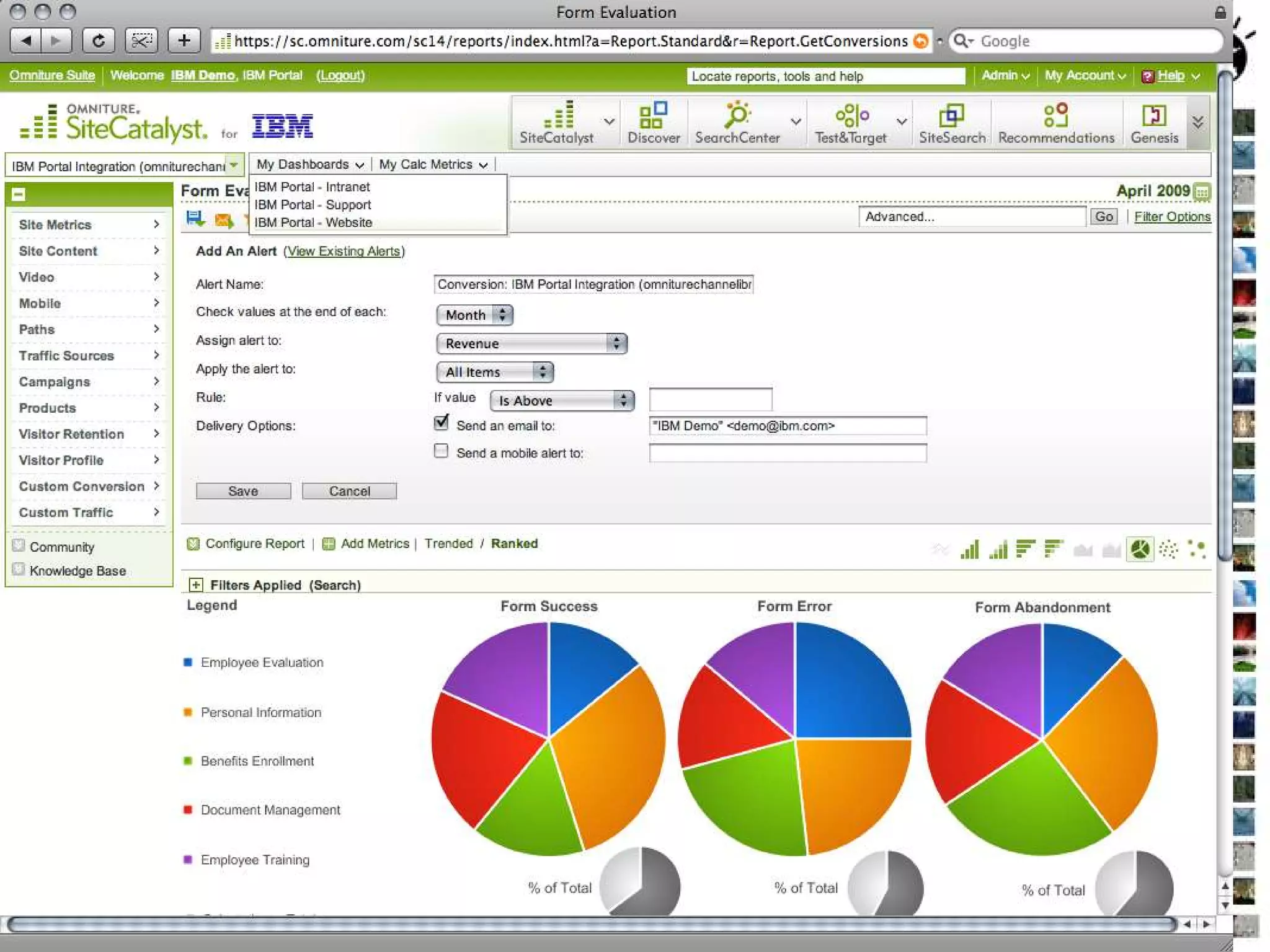The width and height of the screenshot is (1270, 952).
Task: Click the Cancel button
Action: (x=349, y=491)
